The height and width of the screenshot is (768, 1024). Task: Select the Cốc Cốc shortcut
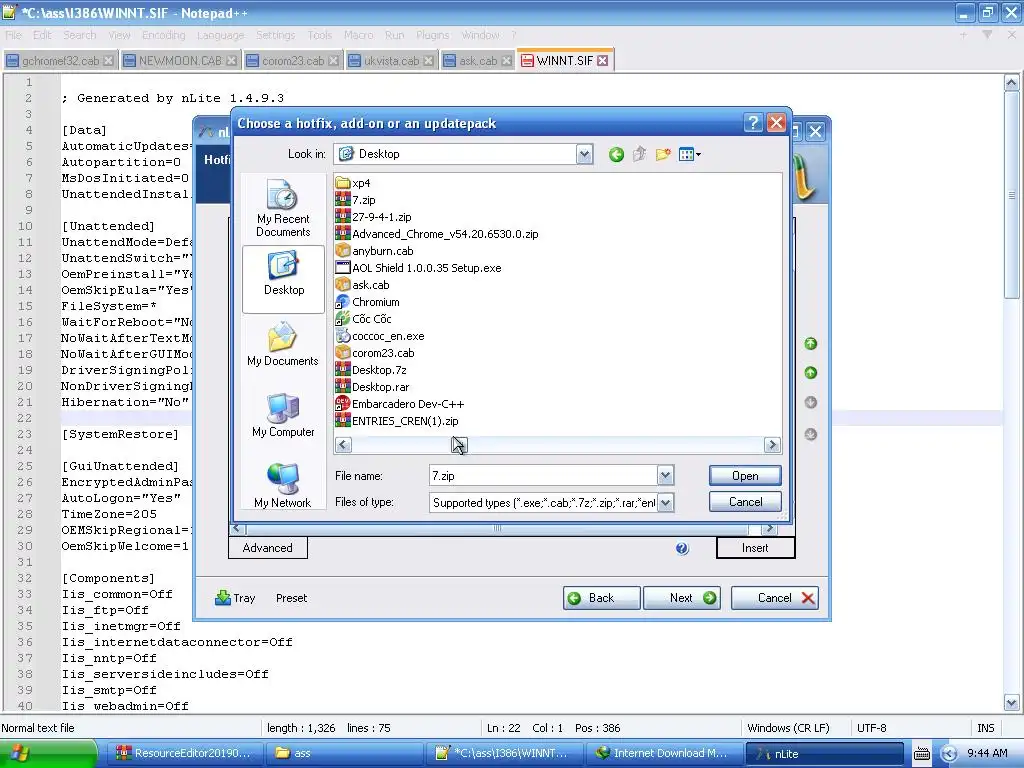pyautogui.click(x=364, y=319)
